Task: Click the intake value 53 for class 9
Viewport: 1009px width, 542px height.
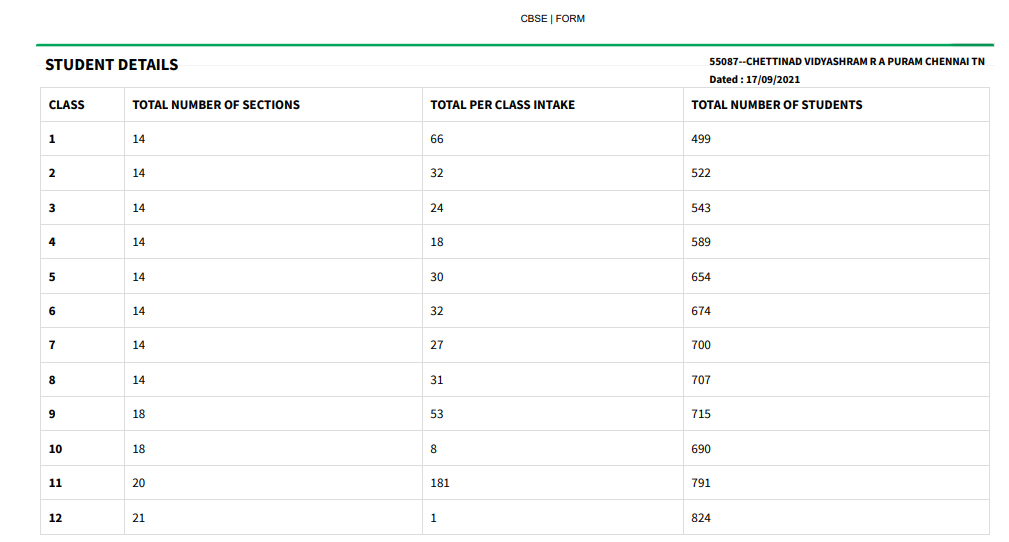Action: pos(553,414)
